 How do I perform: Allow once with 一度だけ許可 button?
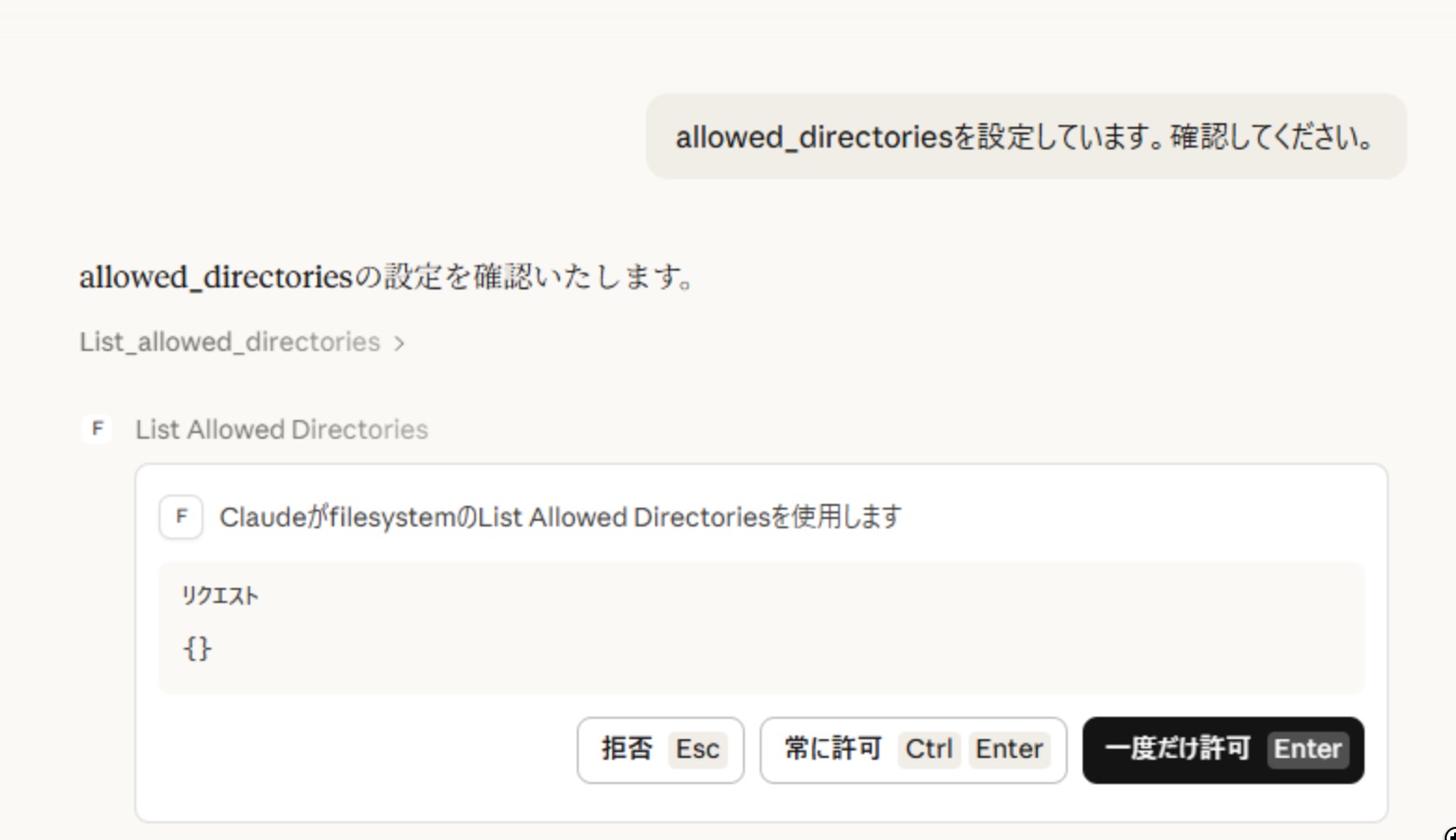point(1176,749)
